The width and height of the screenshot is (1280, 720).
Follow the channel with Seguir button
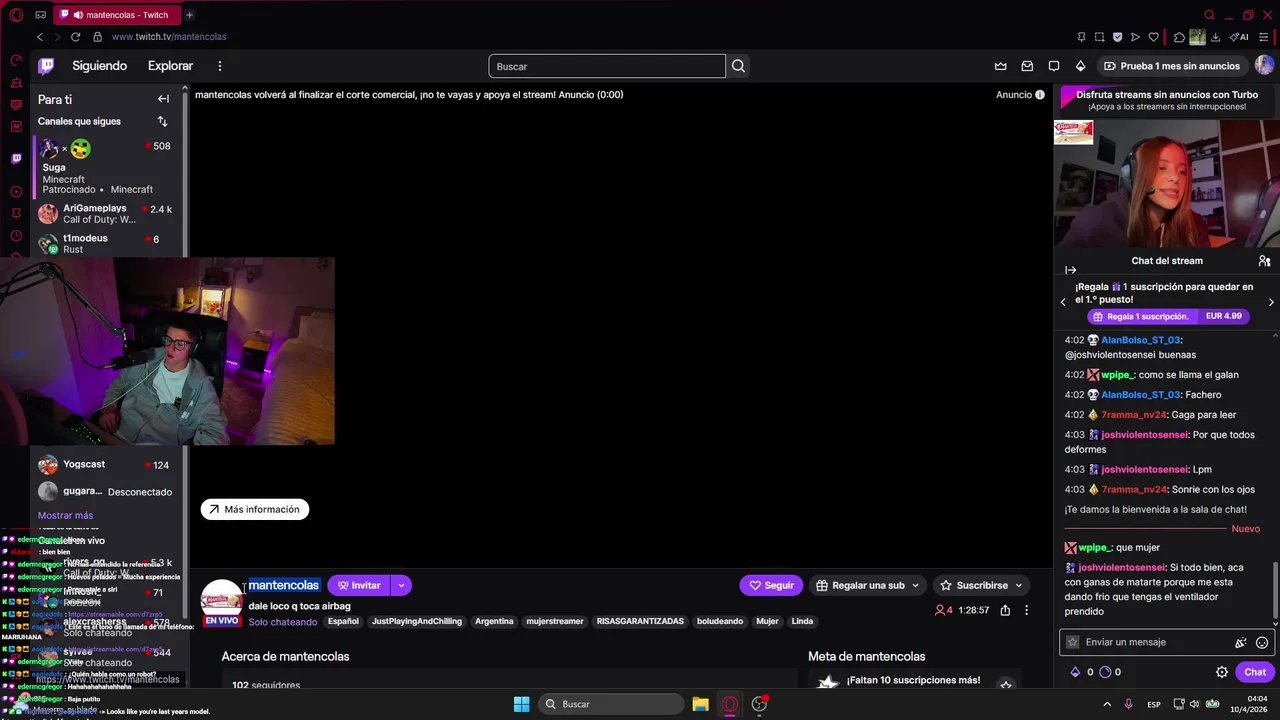click(x=771, y=585)
